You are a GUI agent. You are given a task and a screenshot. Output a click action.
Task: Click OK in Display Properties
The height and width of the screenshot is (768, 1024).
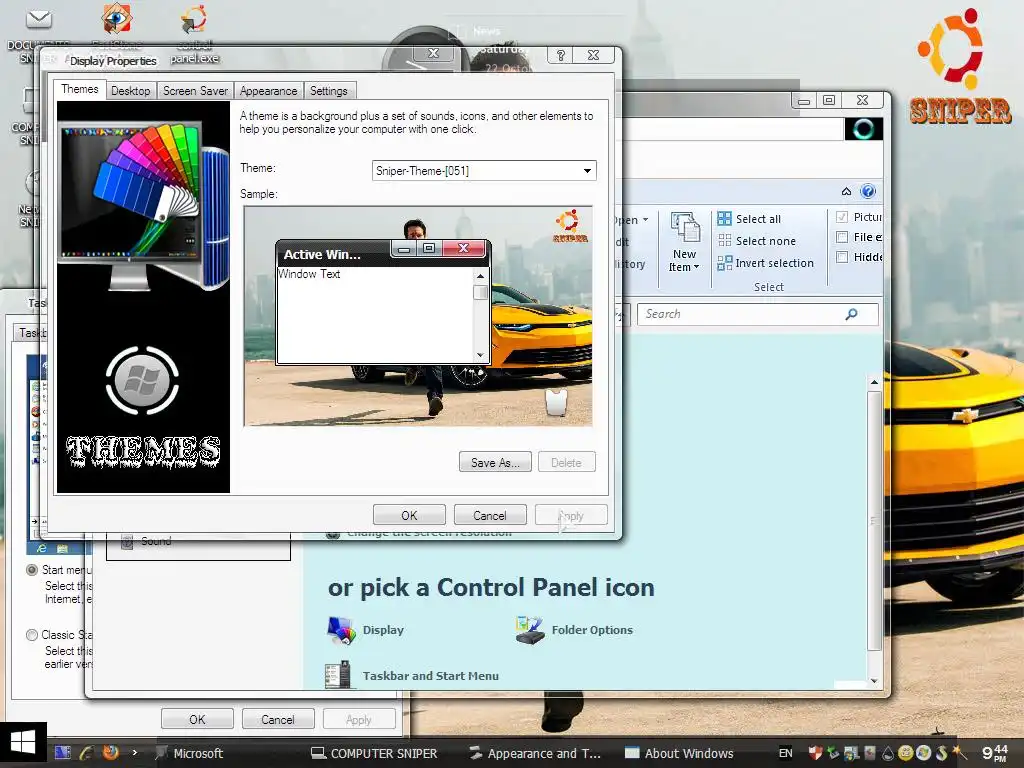click(x=409, y=515)
